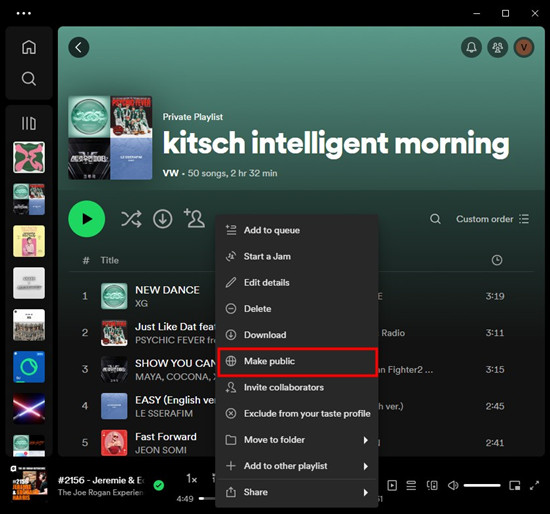Open the pink and green cover playlist
This screenshot has width=550, height=514.
pyautogui.click(x=29, y=157)
